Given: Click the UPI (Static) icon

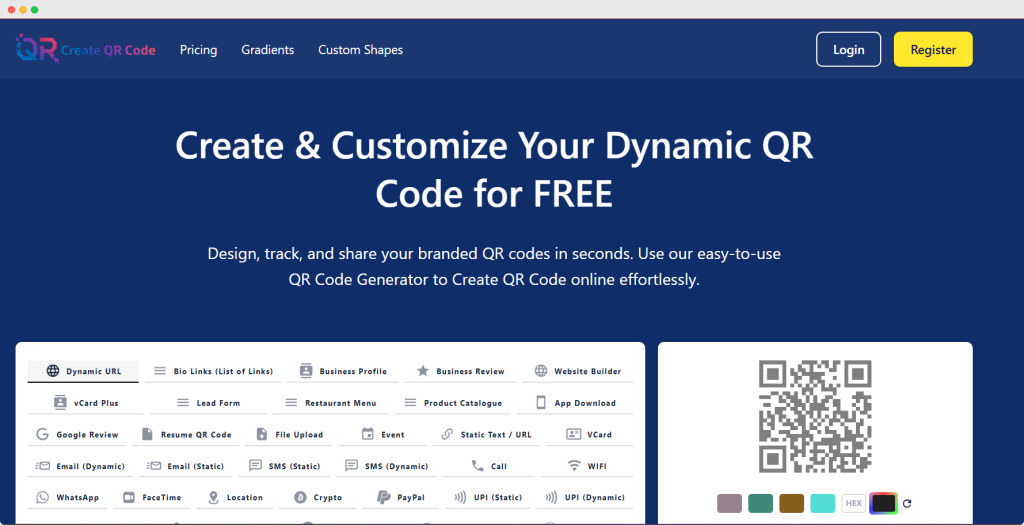Looking at the screenshot, I should 460,498.
